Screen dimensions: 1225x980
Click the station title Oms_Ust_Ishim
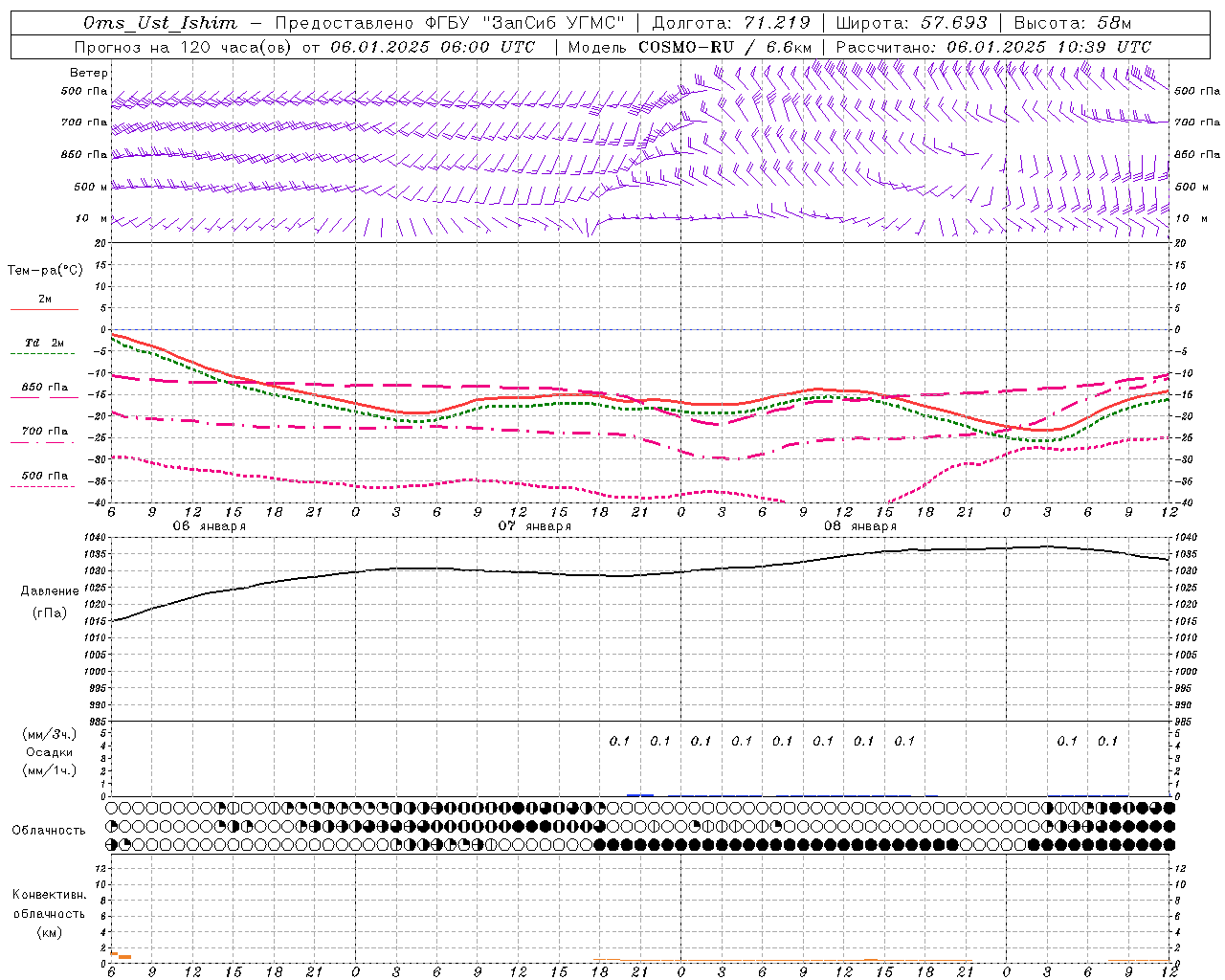tap(160, 23)
